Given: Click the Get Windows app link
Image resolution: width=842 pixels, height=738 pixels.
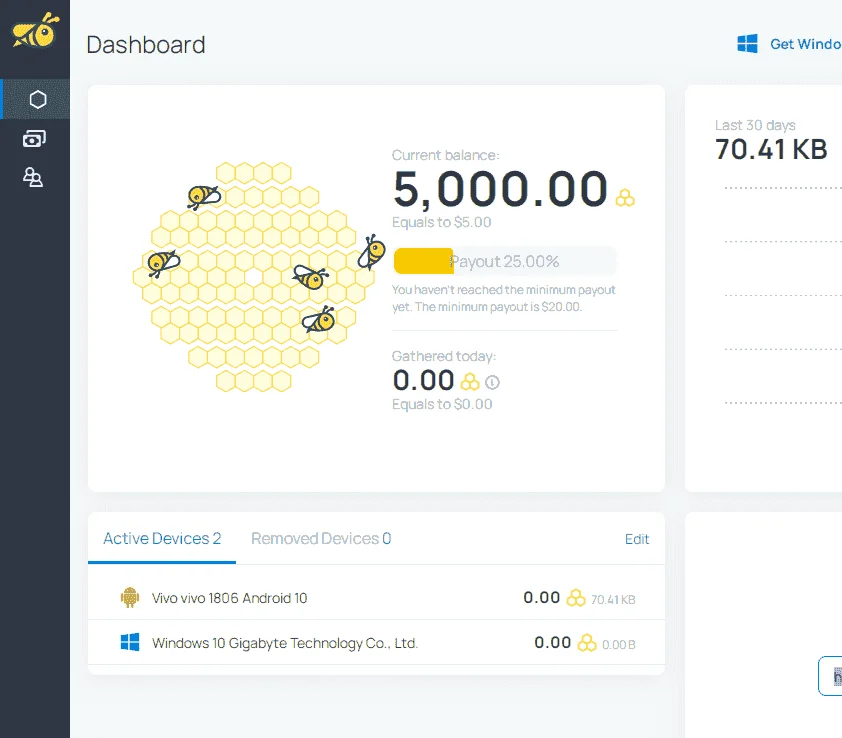Looking at the screenshot, I should [x=805, y=44].
